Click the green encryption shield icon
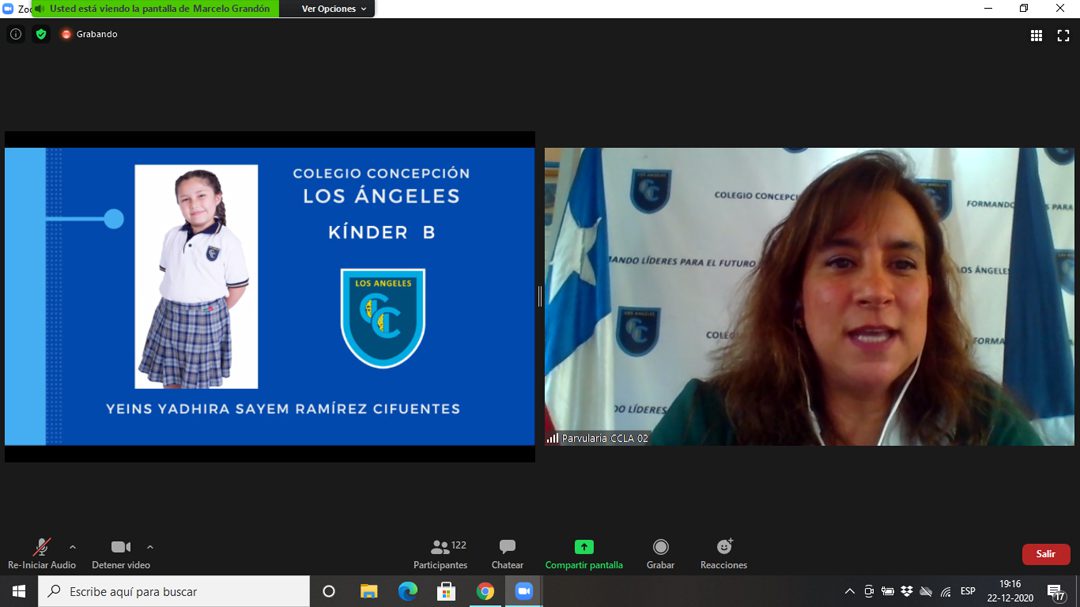 point(41,34)
